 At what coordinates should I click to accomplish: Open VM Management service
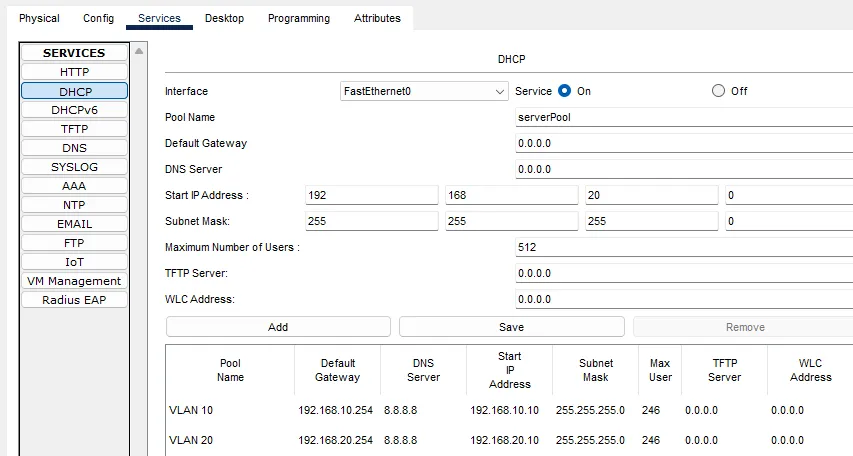point(75,281)
